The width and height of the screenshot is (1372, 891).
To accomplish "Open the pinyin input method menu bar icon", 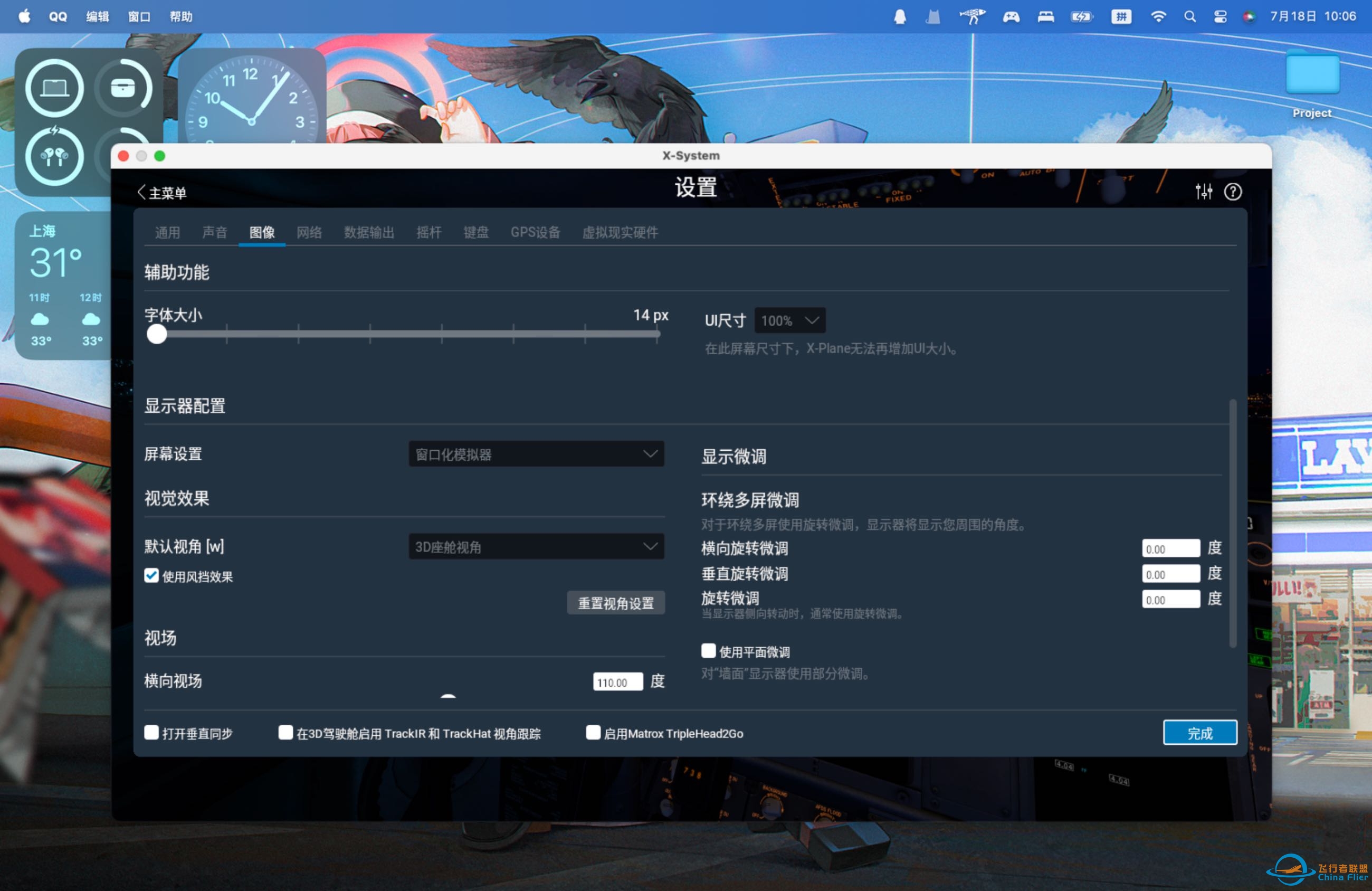I will [x=1121, y=17].
